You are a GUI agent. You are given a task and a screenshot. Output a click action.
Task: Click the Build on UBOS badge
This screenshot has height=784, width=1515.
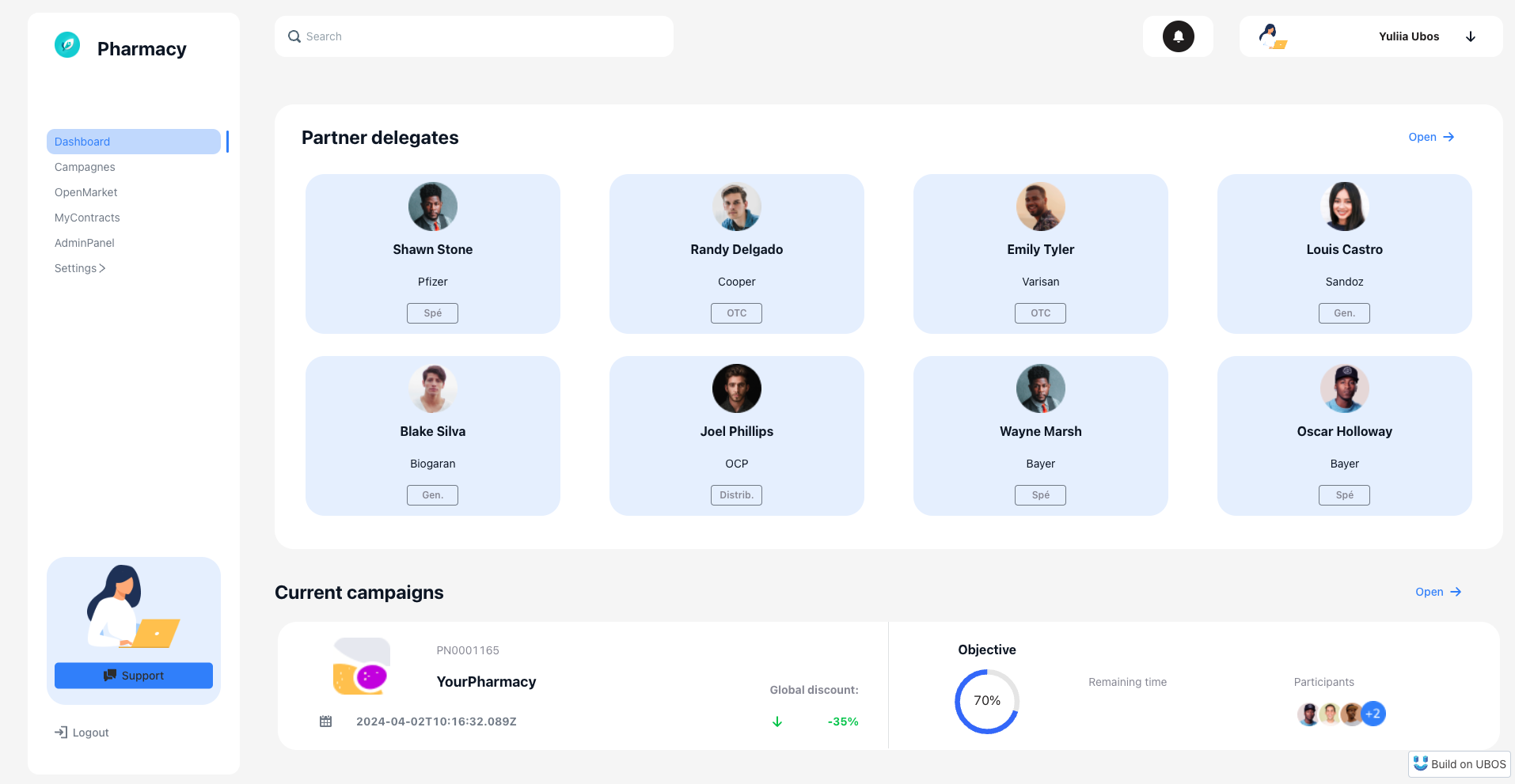[x=1460, y=764]
